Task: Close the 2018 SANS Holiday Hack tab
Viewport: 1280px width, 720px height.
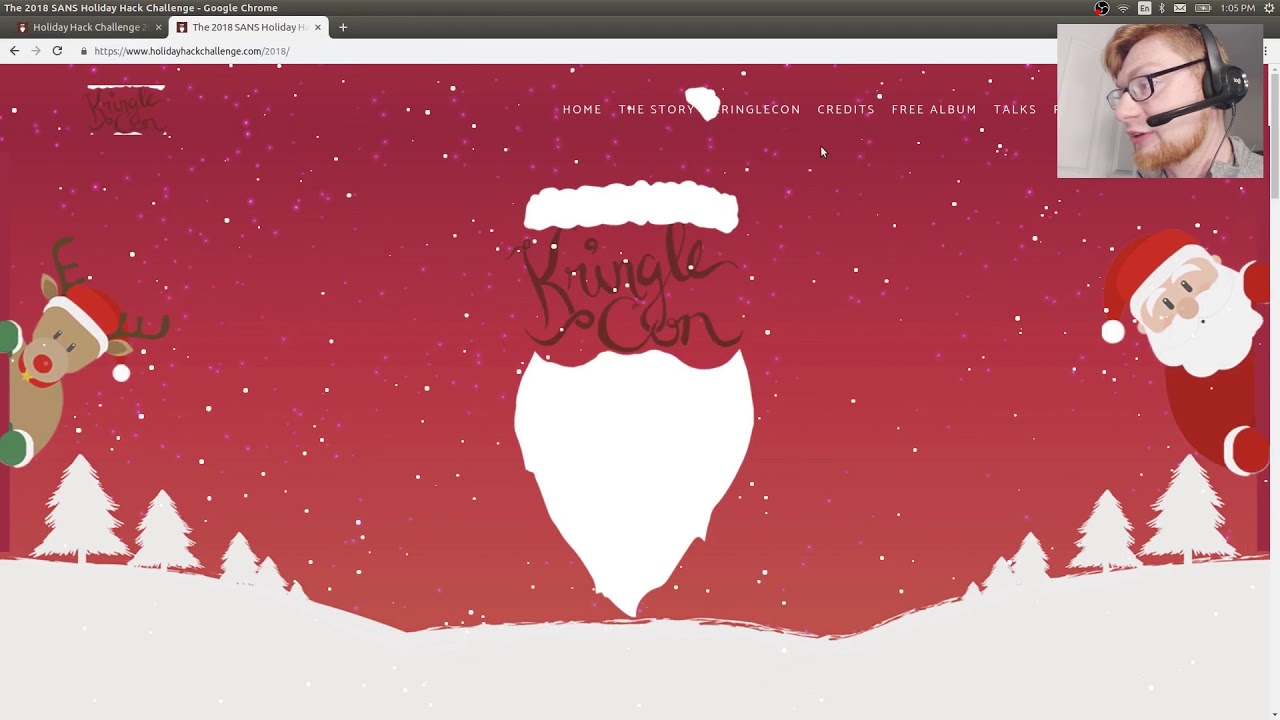Action: click(318, 27)
